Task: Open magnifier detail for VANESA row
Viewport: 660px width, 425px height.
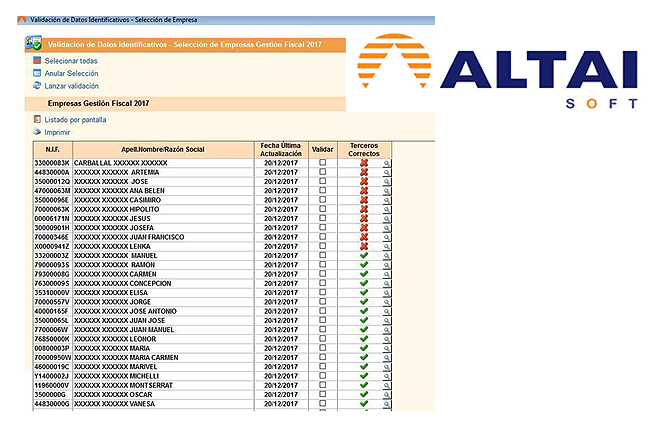Action: [x=386, y=404]
